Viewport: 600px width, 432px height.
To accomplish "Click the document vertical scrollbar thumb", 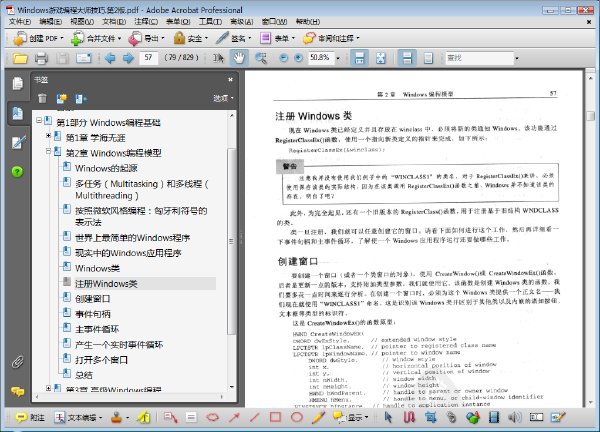I will pyautogui.click(x=591, y=115).
